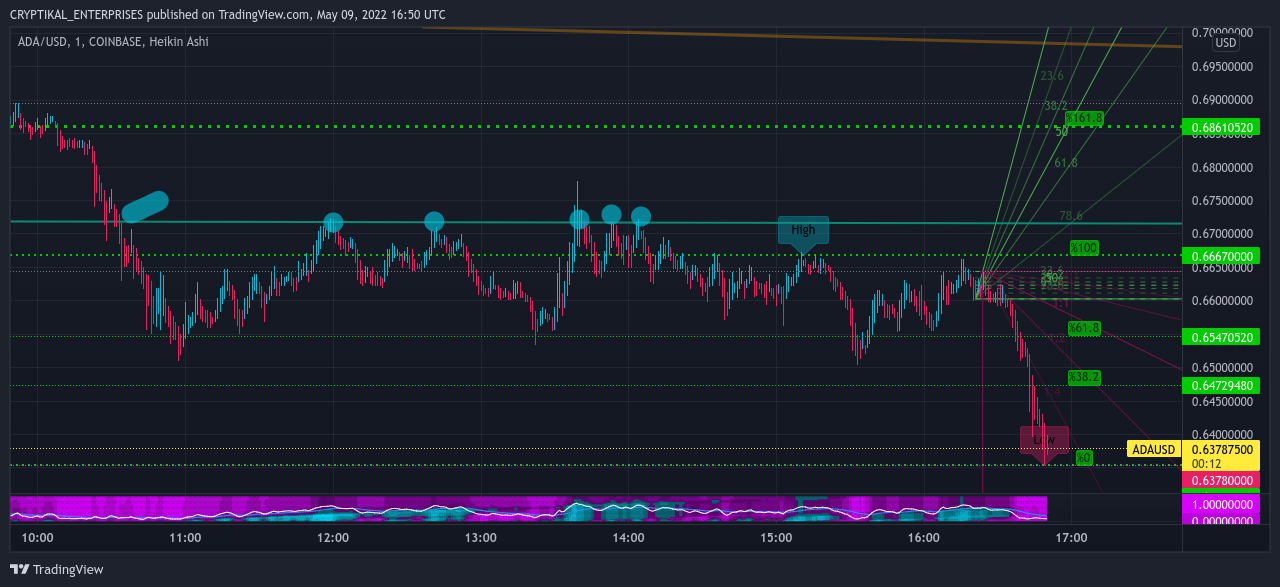Click the 0.64500000 price axis label
Viewport: 1280px width, 587px height.
point(1224,401)
